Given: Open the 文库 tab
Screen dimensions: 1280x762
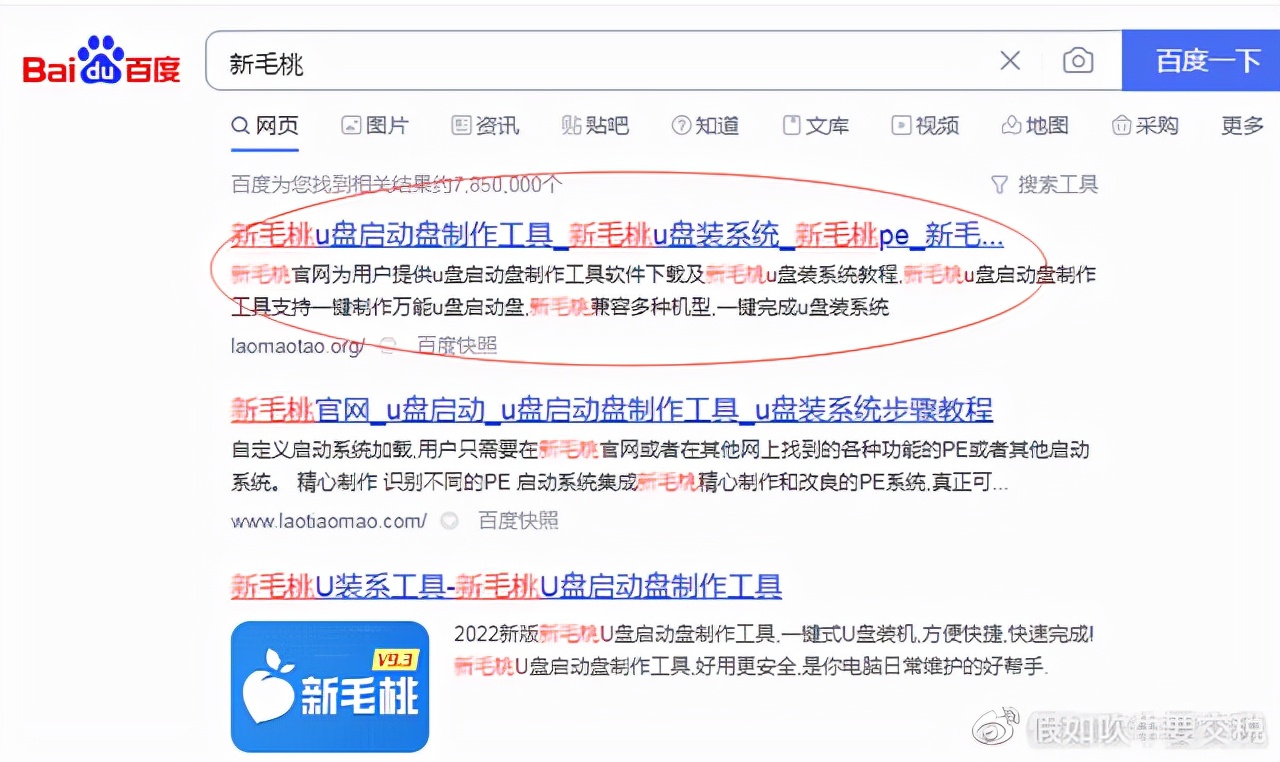Looking at the screenshot, I should pyautogui.click(x=816, y=125).
